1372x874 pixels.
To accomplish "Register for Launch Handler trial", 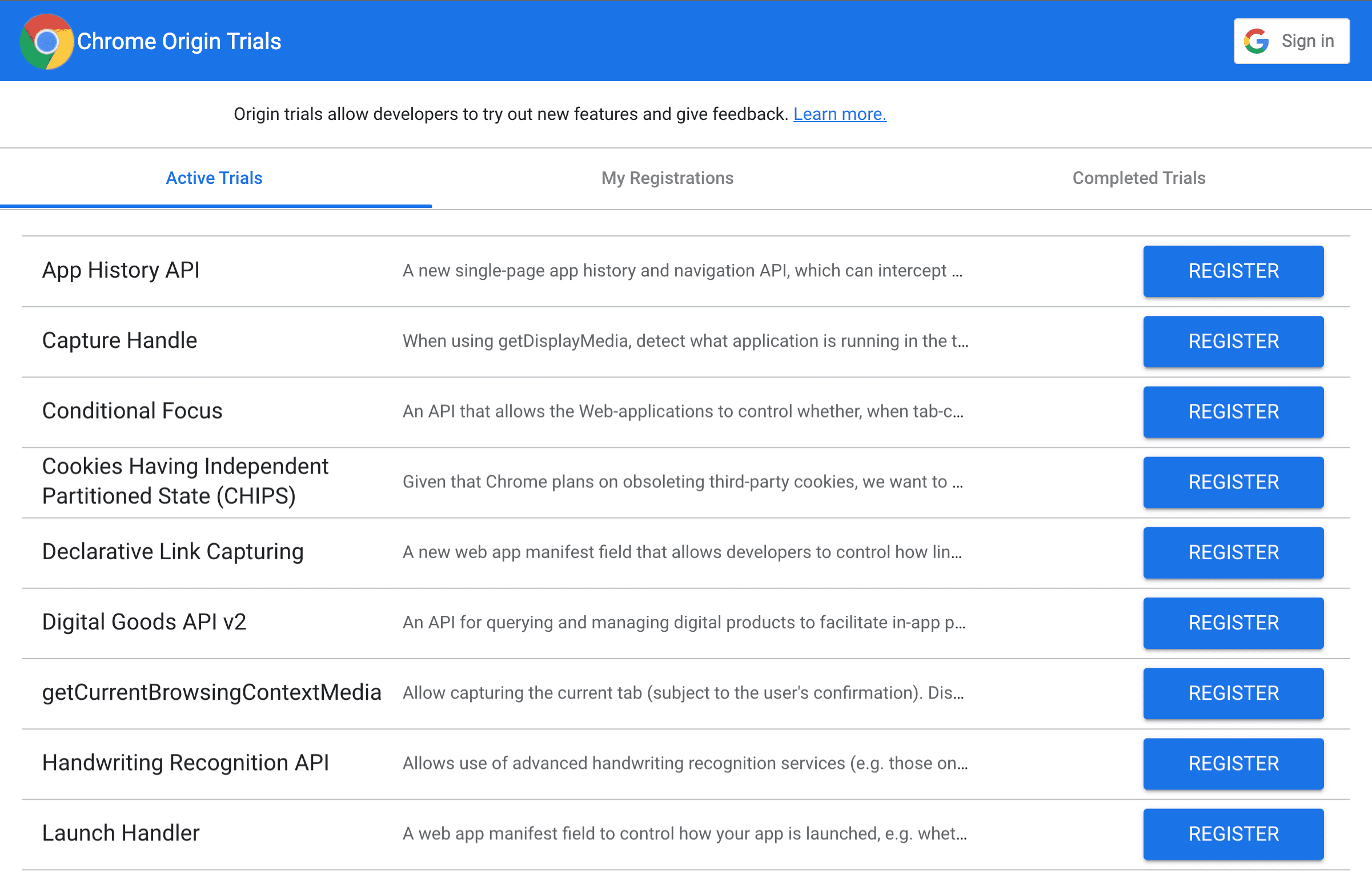I will point(1232,834).
